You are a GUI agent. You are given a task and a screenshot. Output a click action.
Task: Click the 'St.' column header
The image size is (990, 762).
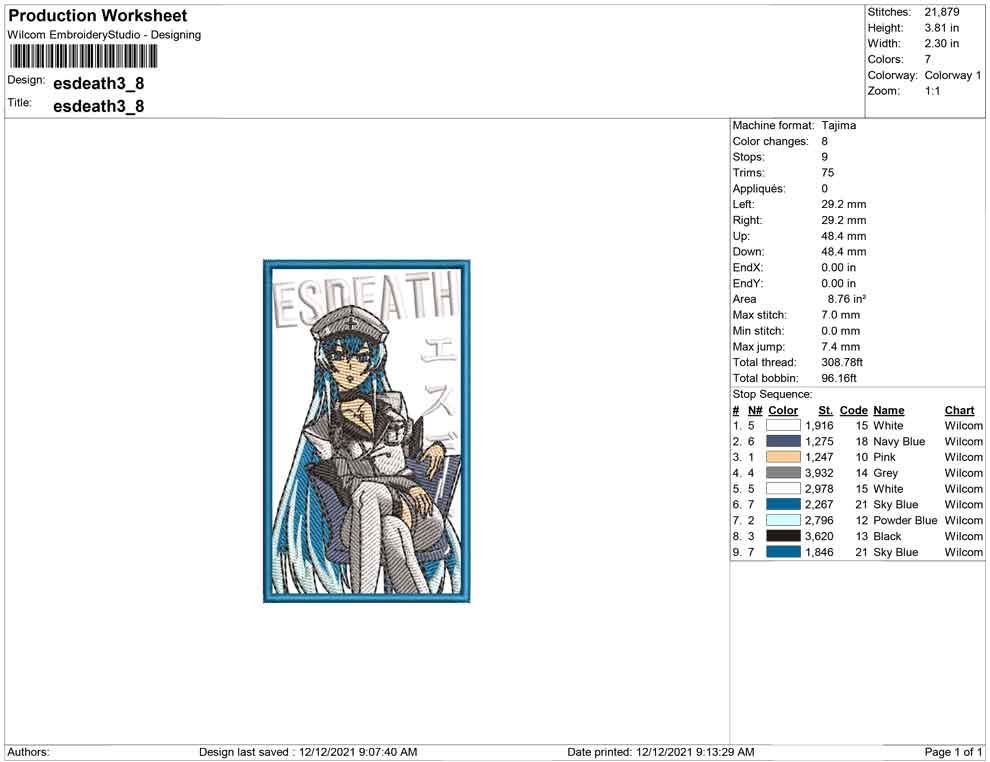[x=825, y=410]
